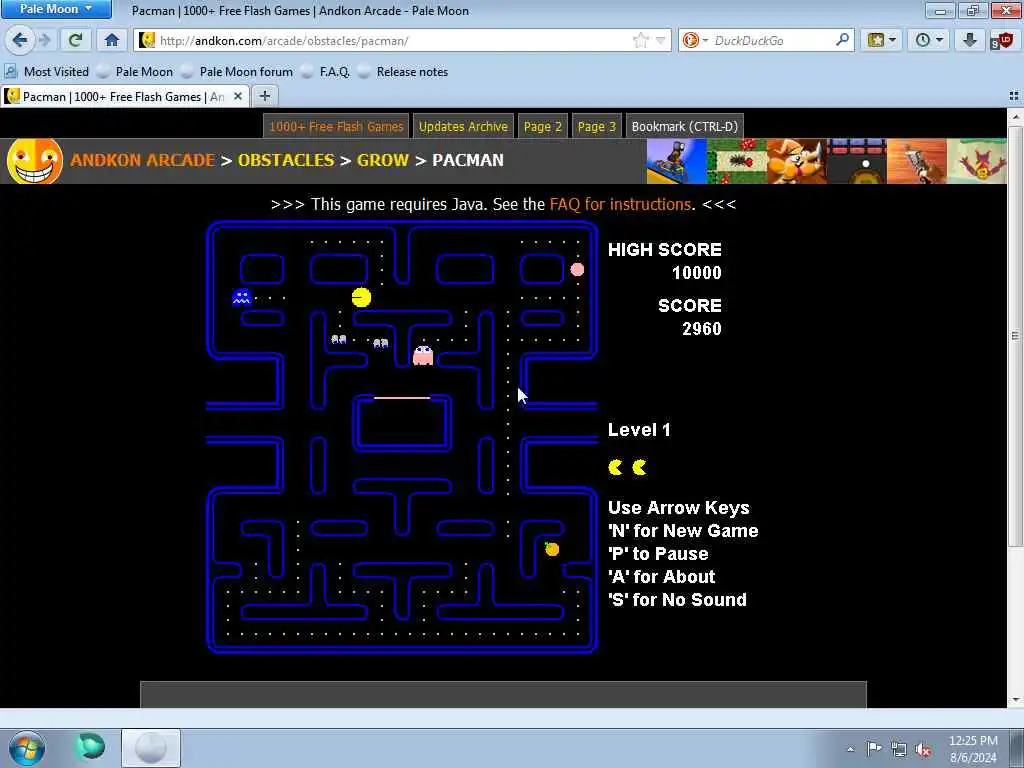Screen dimensions: 1024x768
Task: Go to Page 3 link
Action: tap(597, 127)
